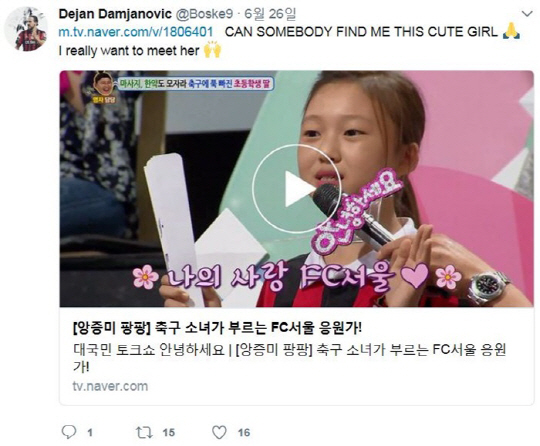This screenshot has width=540, height=446.
Task: Click the retweet arrows icon
Action: point(144,432)
